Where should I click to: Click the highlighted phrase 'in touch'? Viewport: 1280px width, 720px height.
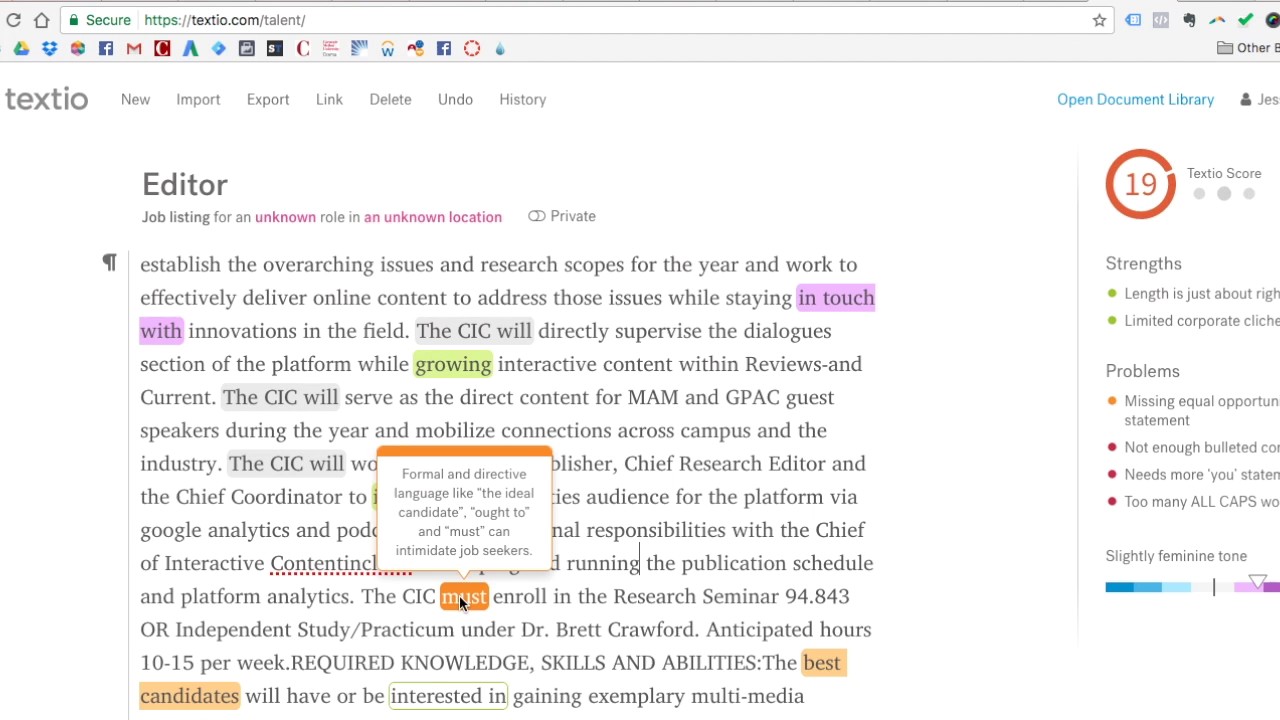(x=836, y=298)
